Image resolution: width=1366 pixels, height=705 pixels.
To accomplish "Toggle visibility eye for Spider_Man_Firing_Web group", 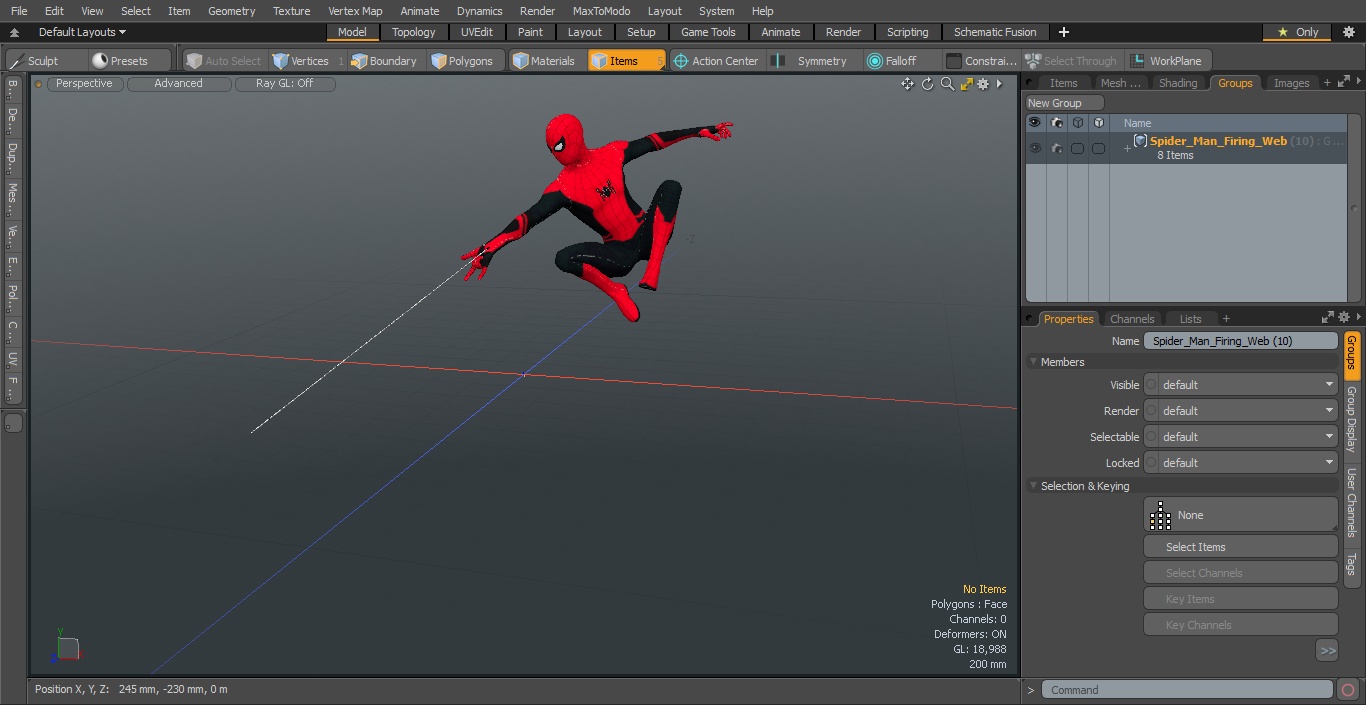I will pos(1035,148).
